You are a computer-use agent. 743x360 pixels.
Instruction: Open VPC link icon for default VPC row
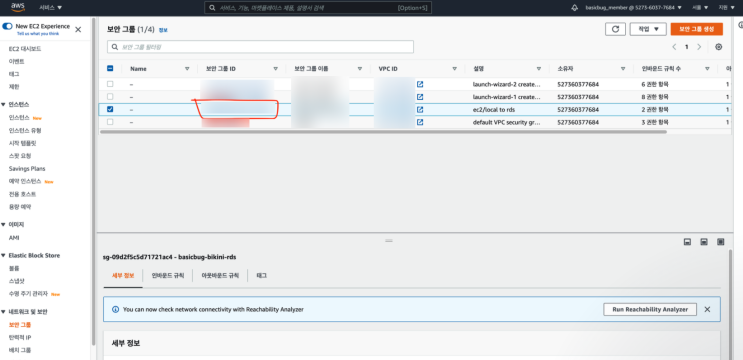[x=420, y=122]
